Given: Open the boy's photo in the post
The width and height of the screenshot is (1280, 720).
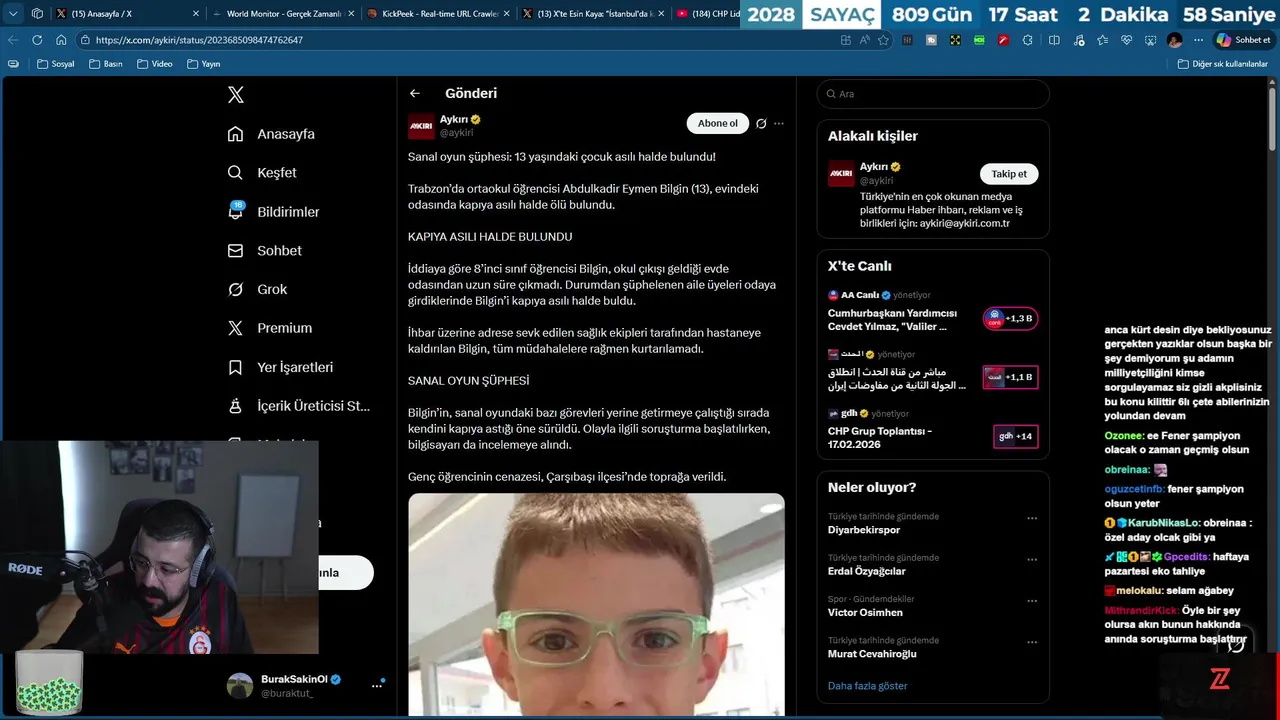Looking at the screenshot, I should coord(596,604).
